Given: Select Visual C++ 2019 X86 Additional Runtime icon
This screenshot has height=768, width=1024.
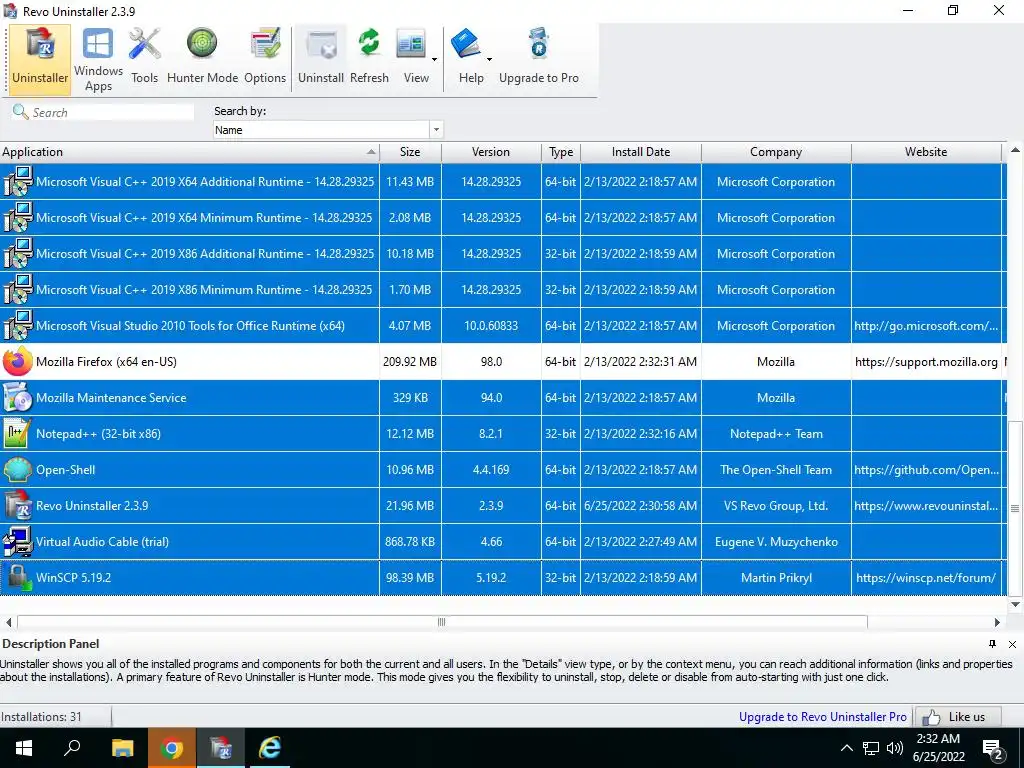Looking at the screenshot, I should [18, 253].
